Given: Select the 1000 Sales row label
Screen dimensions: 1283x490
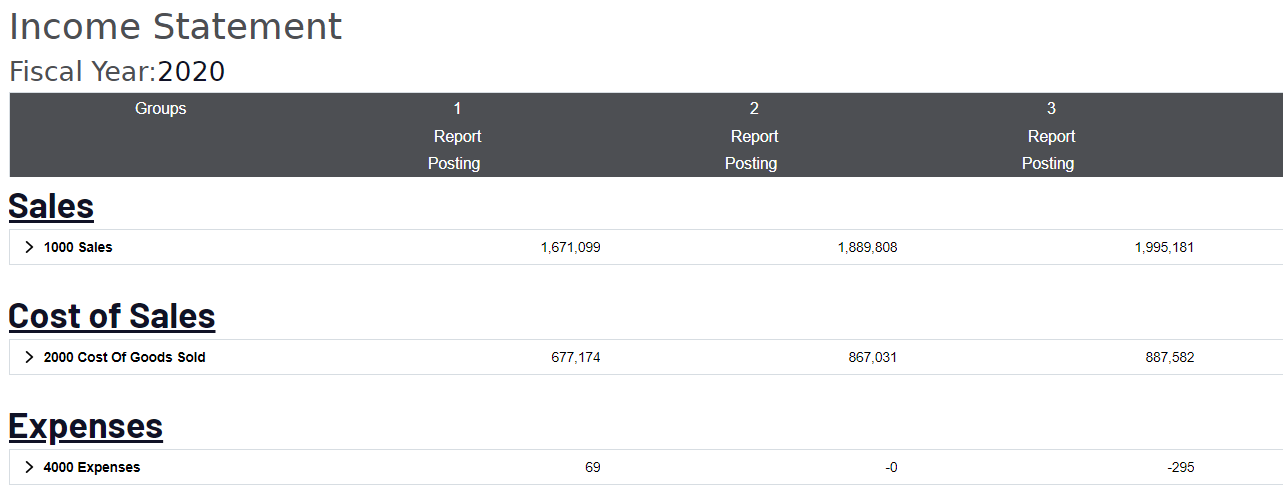Looking at the screenshot, I should 78,247.
